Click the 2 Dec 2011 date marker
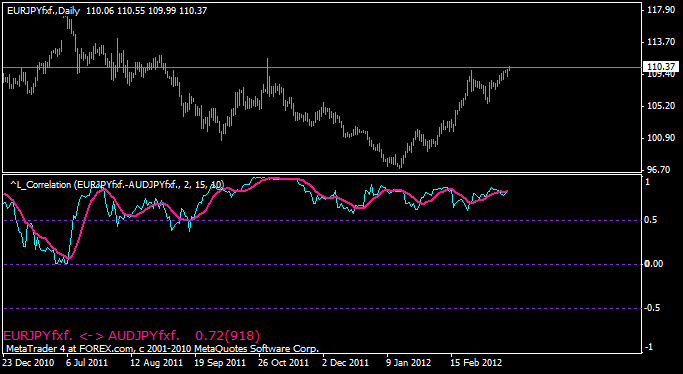683x374 pixels. (x=345, y=363)
